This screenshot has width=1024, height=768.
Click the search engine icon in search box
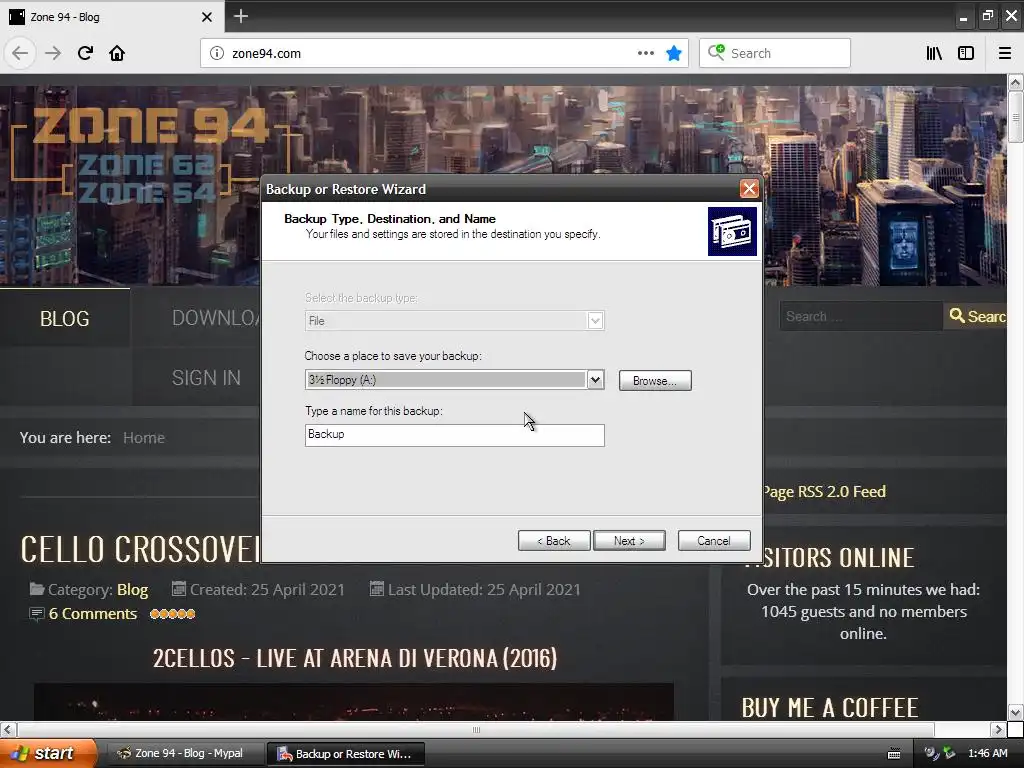click(716, 52)
